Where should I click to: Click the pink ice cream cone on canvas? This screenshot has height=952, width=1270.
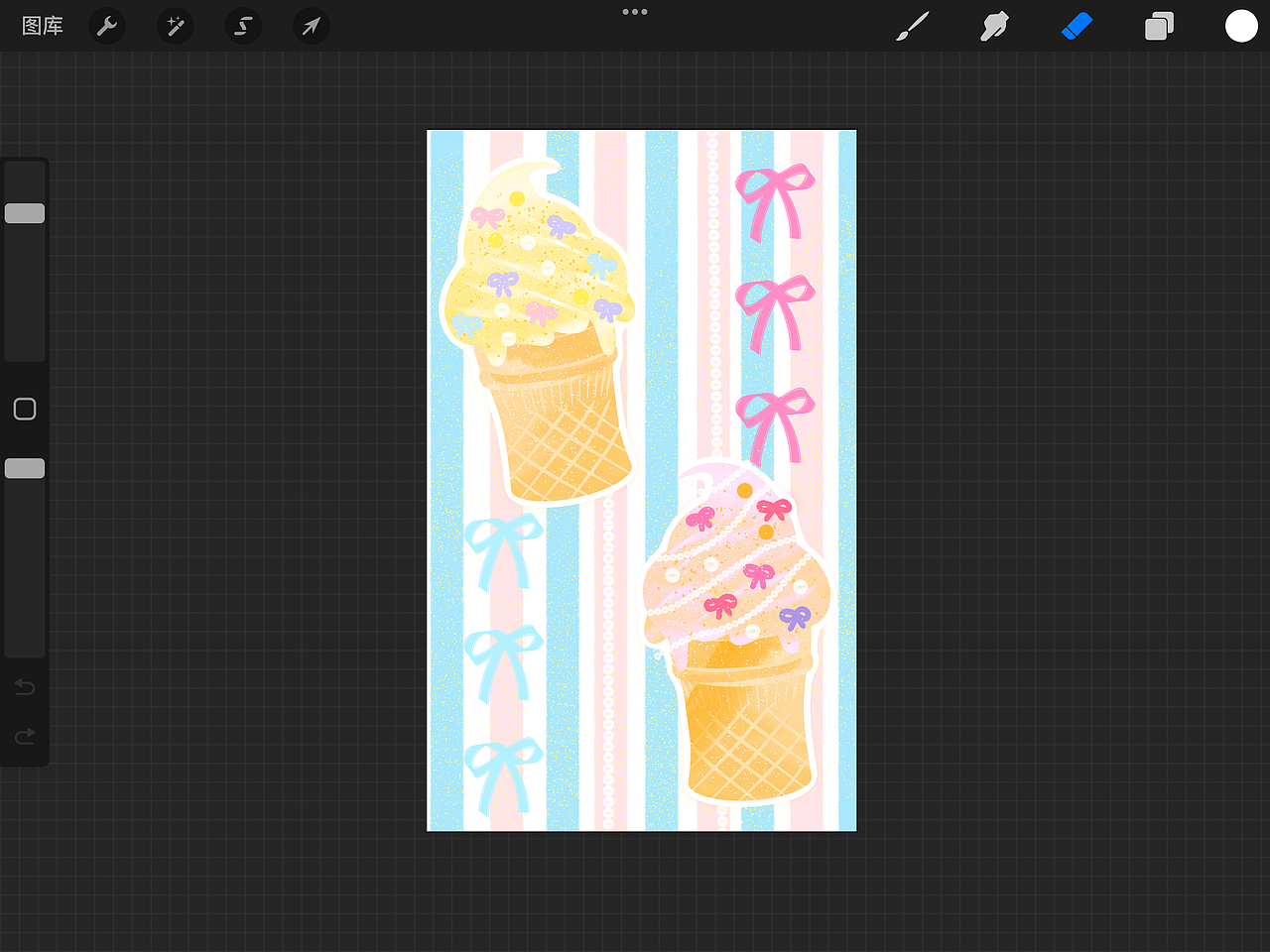(x=739, y=631)
